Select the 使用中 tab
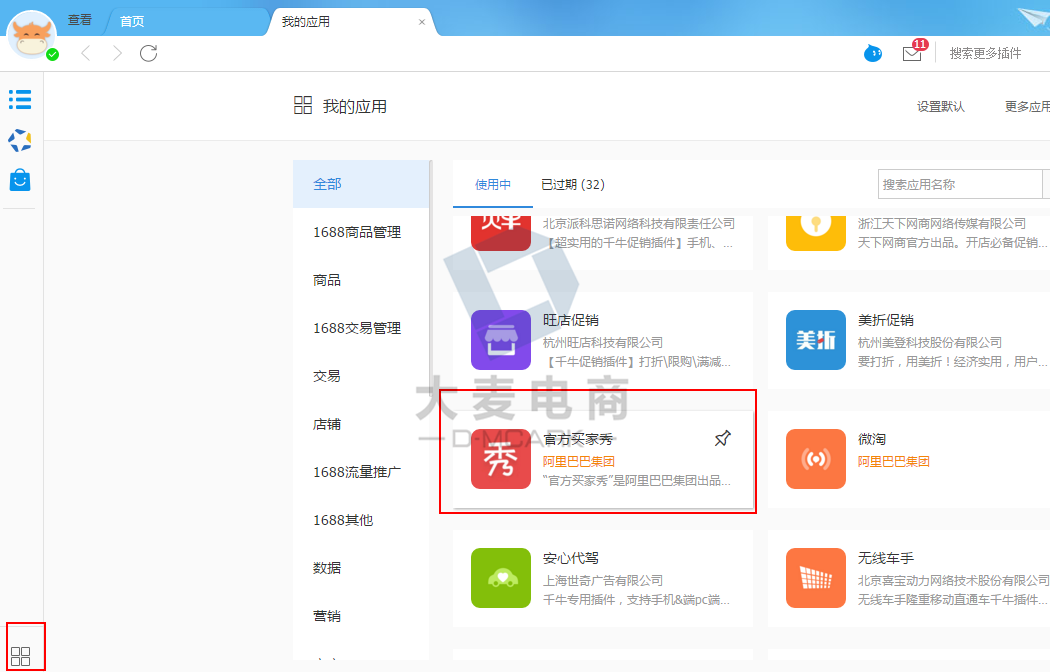The image size is (1050, 672). coord(493,185)
